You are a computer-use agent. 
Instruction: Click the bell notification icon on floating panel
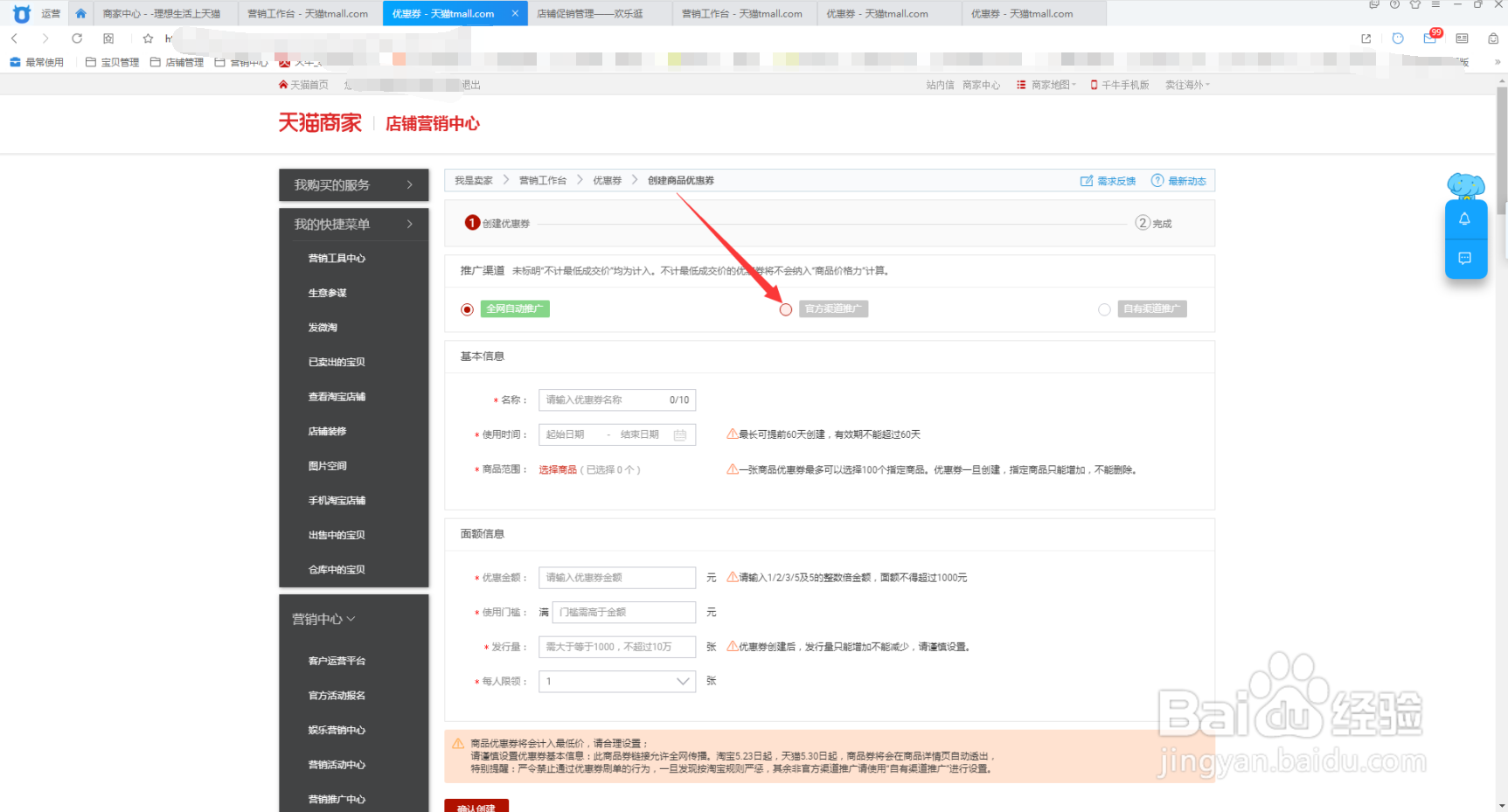tap(1465, 219)
